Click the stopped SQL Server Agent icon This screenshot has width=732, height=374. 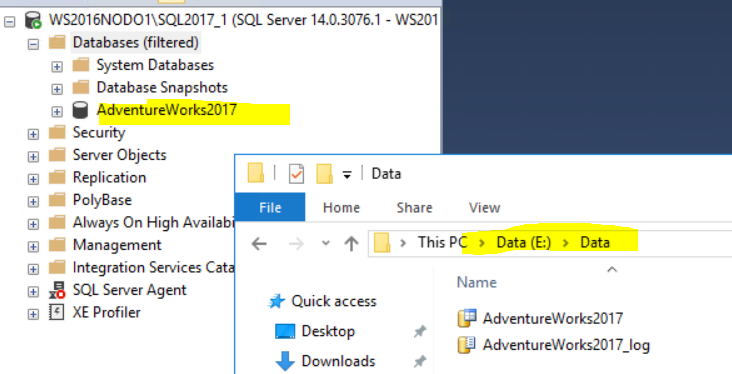tap(57, 290)
